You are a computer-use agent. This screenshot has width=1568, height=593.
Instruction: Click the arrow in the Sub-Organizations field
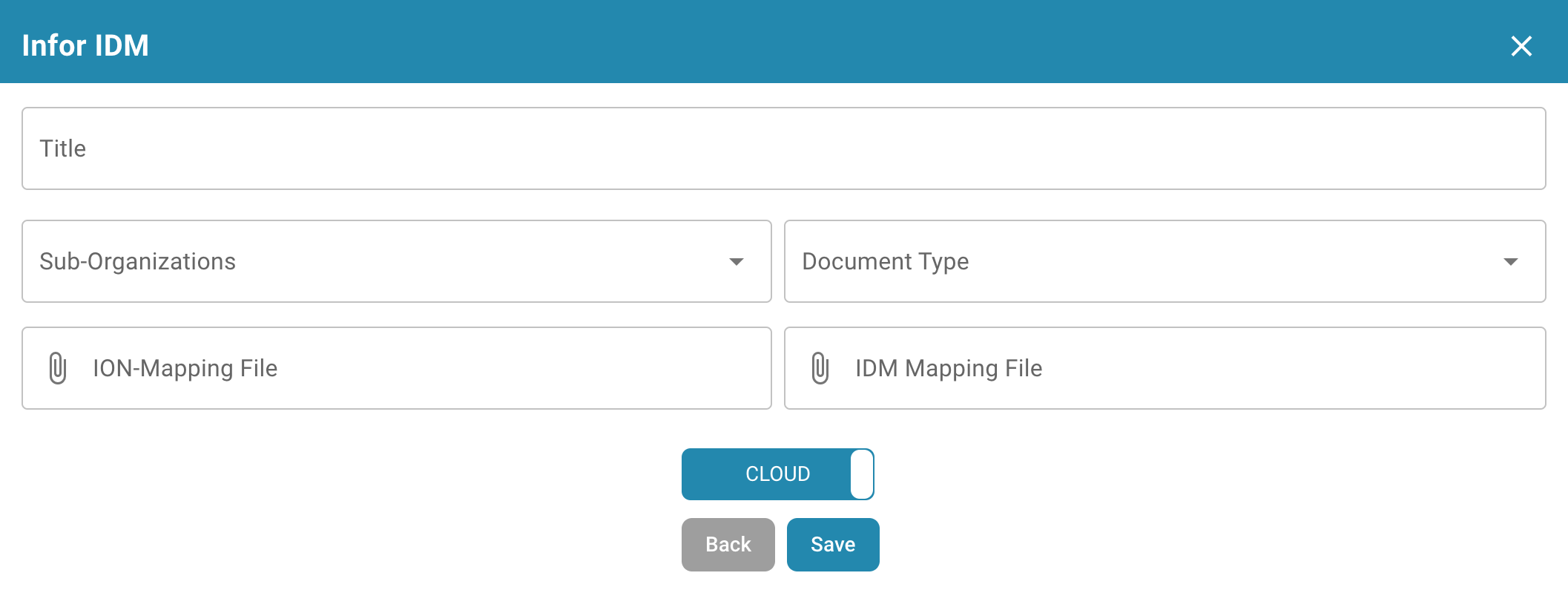point(736,262)
